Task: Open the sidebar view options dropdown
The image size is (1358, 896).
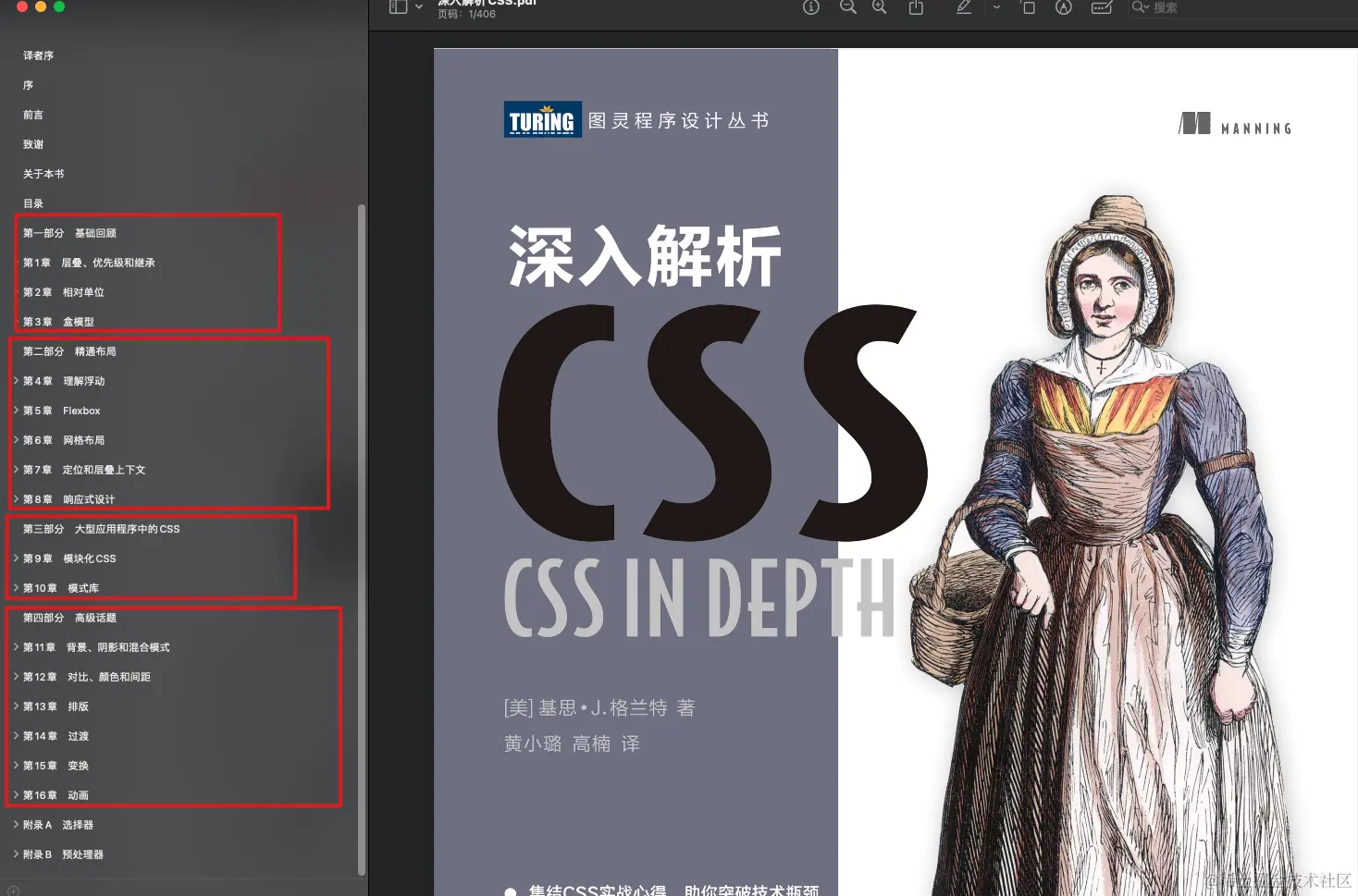Action: [x=419, y=6]
